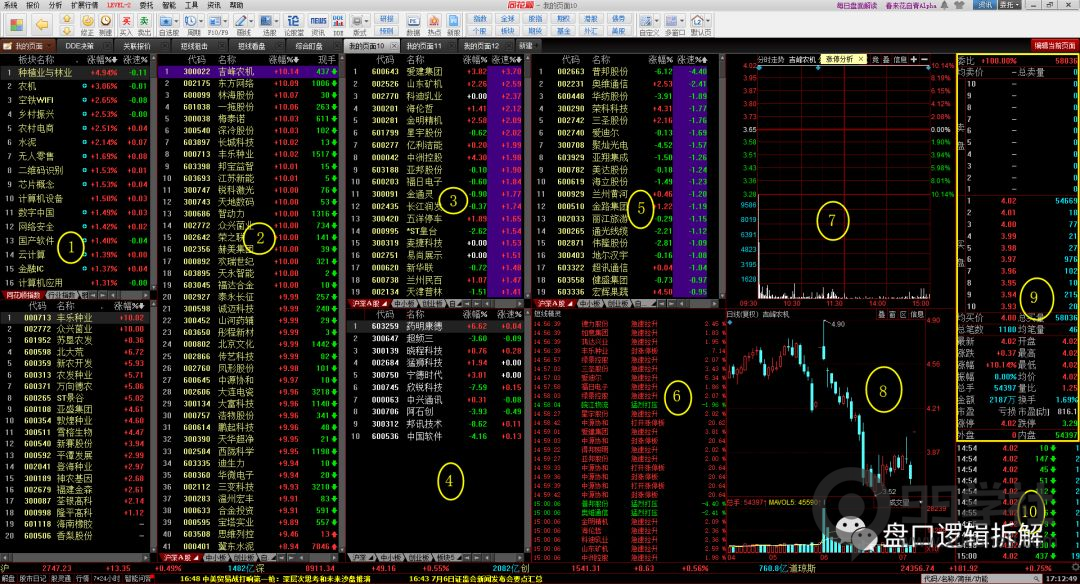Switch to the DDE决策 tab
1080x584 pixels.
pyautogui.click(x=79, y=46)
